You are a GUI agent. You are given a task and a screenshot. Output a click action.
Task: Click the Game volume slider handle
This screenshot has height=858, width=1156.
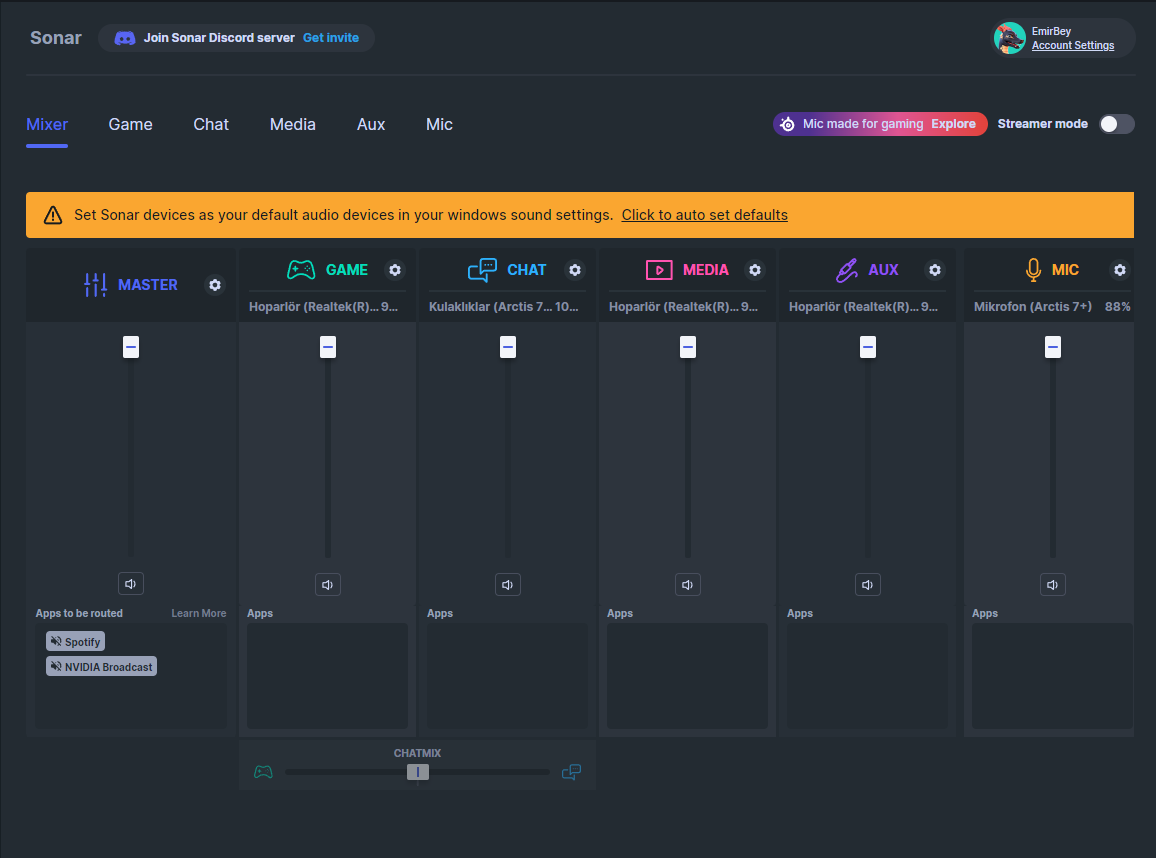coord(327,347)
